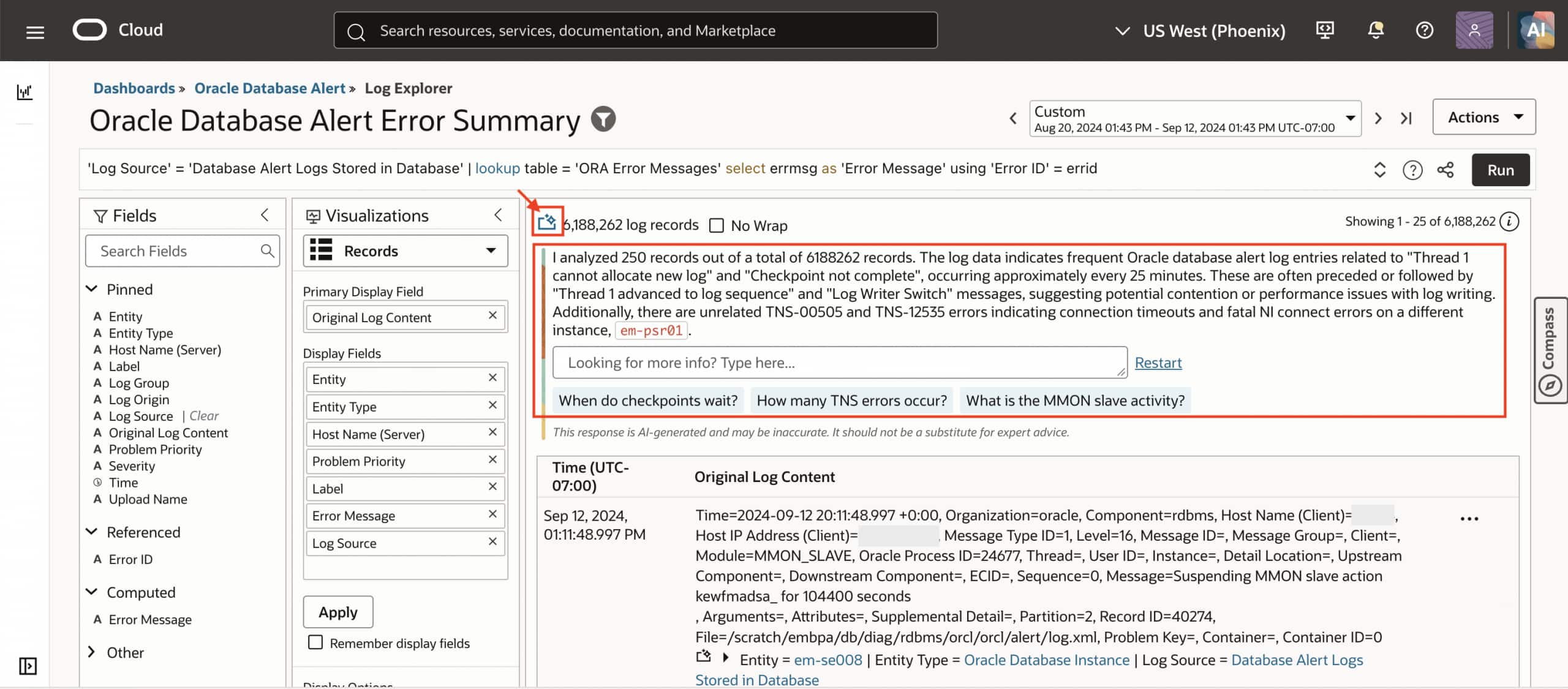1568x689 pixels.
Task: Remove Entity Type from display fields
Action: [492, 405]
